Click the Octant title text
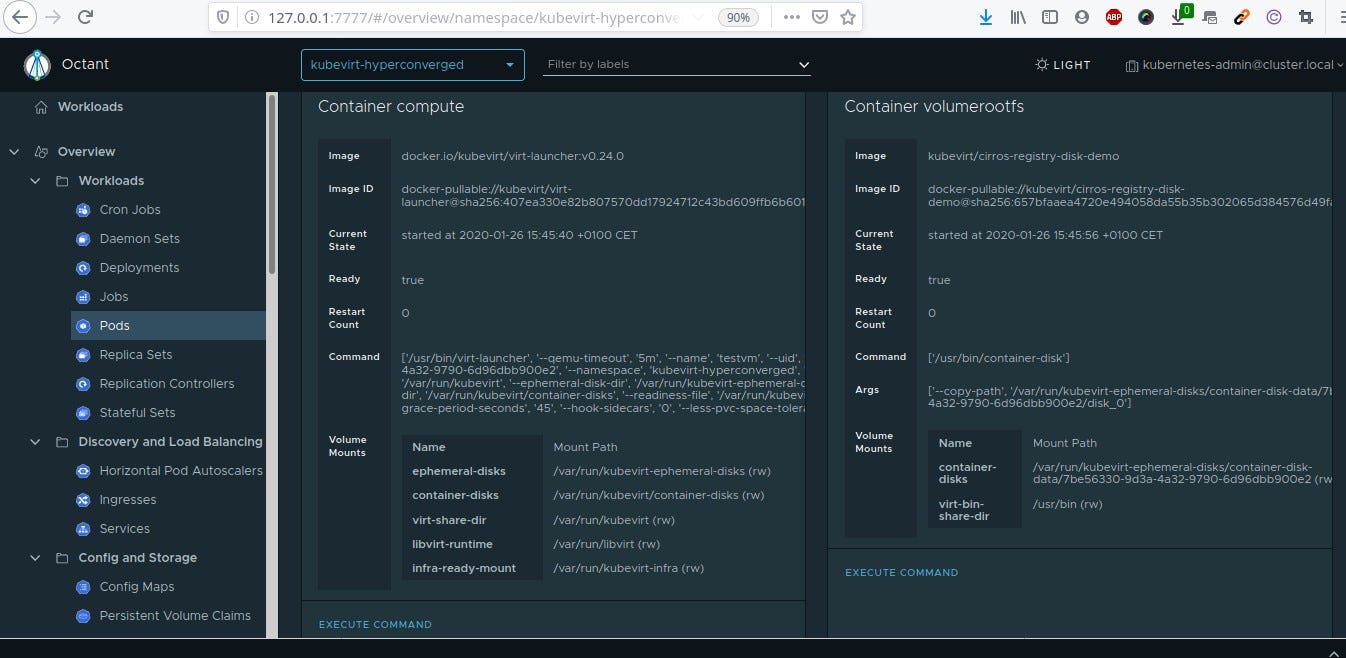This screenshot has width=1346, height=658. 85,64
